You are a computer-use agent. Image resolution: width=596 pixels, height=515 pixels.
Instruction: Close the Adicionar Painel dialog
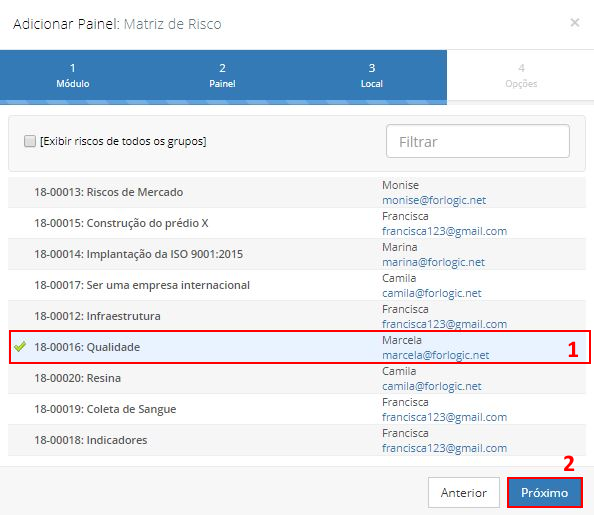pos(575,23)
